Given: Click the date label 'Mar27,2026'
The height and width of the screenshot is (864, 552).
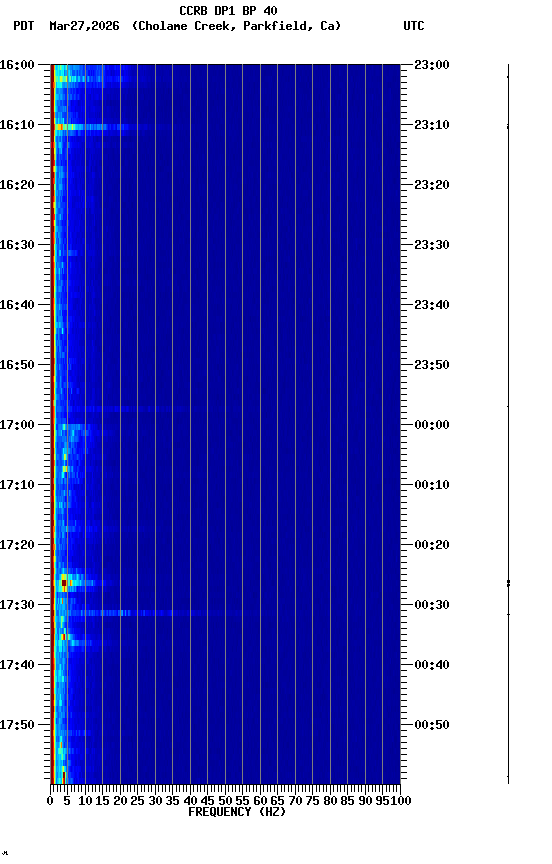Looking at the screenshot, I should (84, 26).
